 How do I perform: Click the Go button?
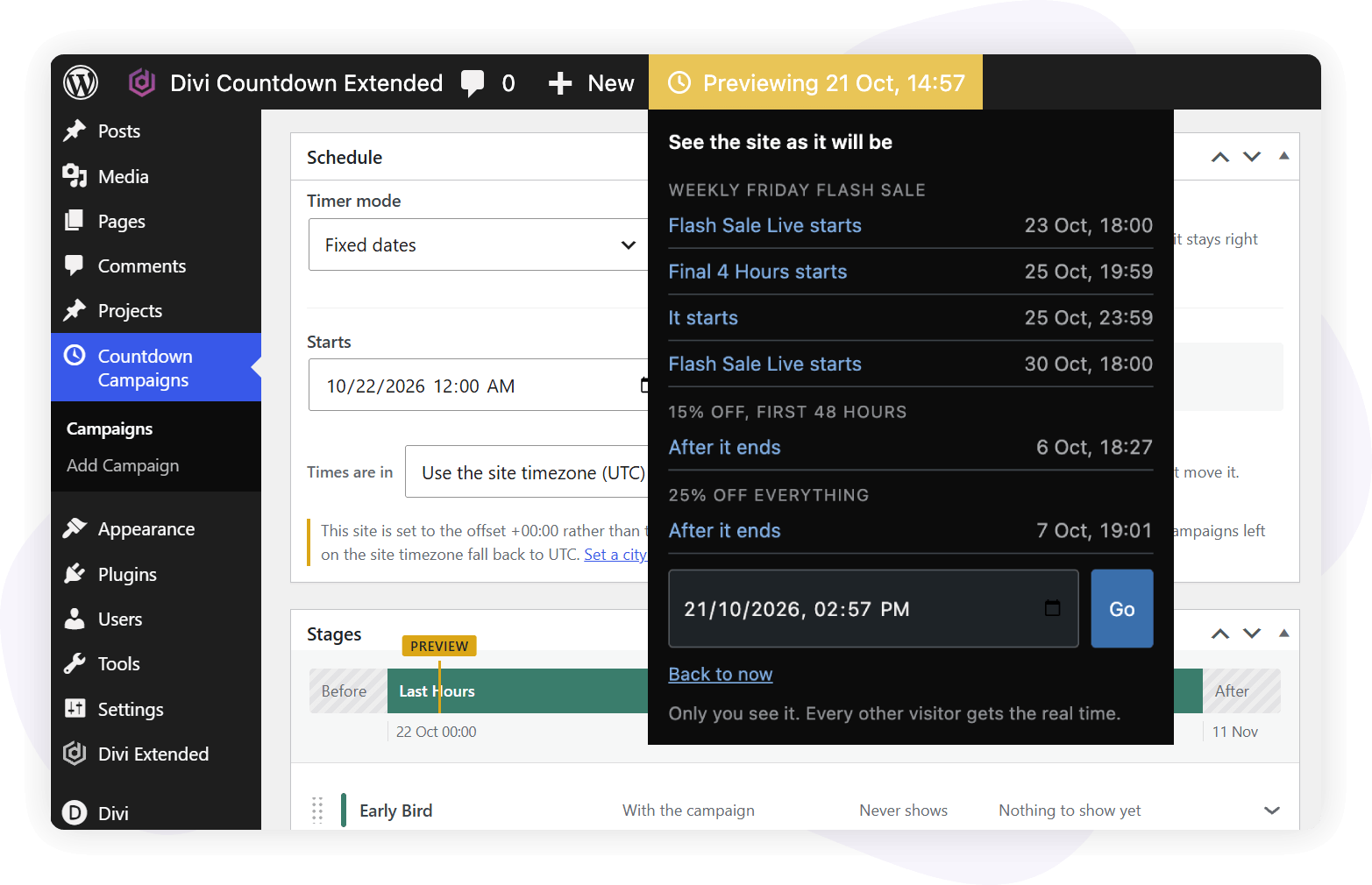coord(1122,609)
